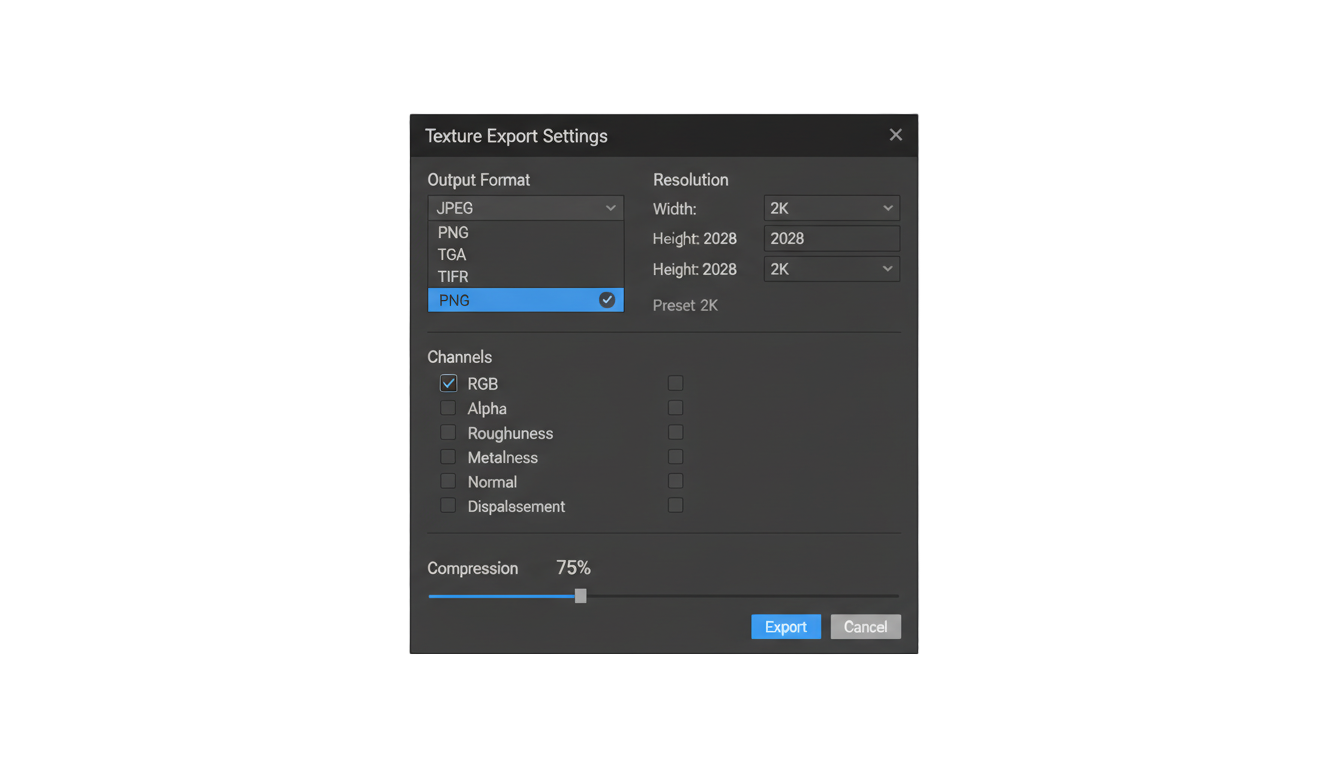Viewport: 1344px width, 768px height.
Task: Click the Compression slider handle
Action: pyautogui.click(x=580, y=596)
